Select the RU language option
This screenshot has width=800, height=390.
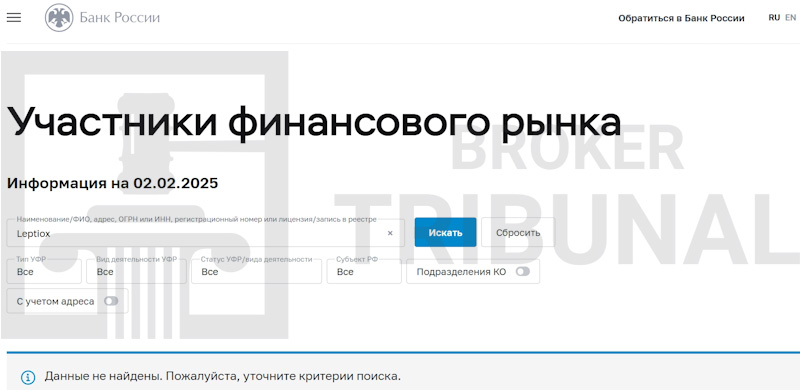tap(774, 17)
